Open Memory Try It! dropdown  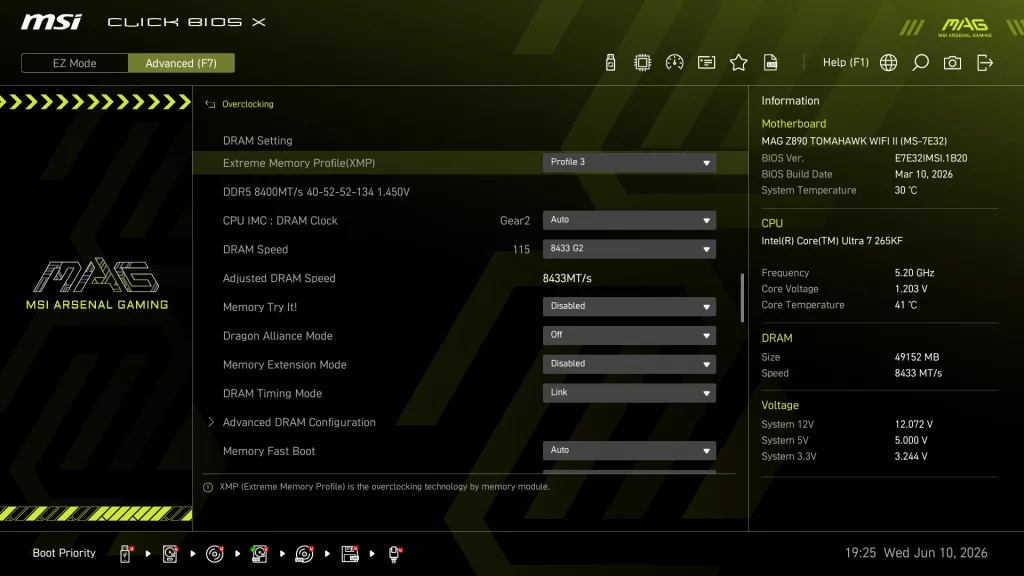point(629,306)
